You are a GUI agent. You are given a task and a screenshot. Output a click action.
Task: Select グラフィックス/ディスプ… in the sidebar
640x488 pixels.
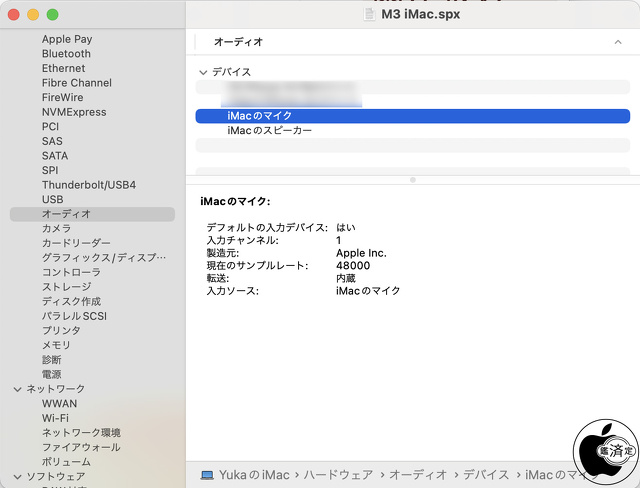tap(104, 258)
